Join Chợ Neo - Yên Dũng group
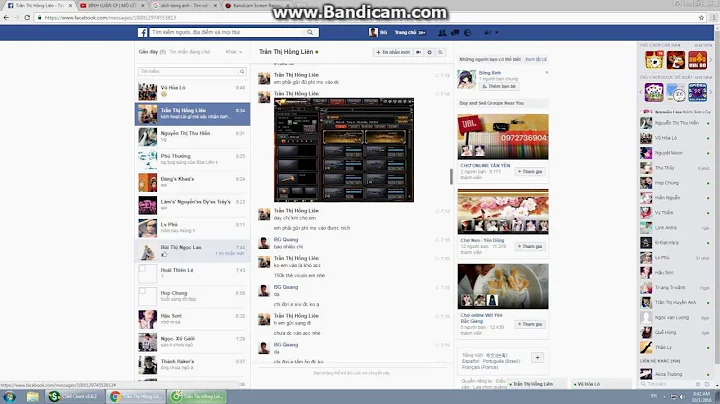This screenshot has width=720, height=404. point(530,247)
